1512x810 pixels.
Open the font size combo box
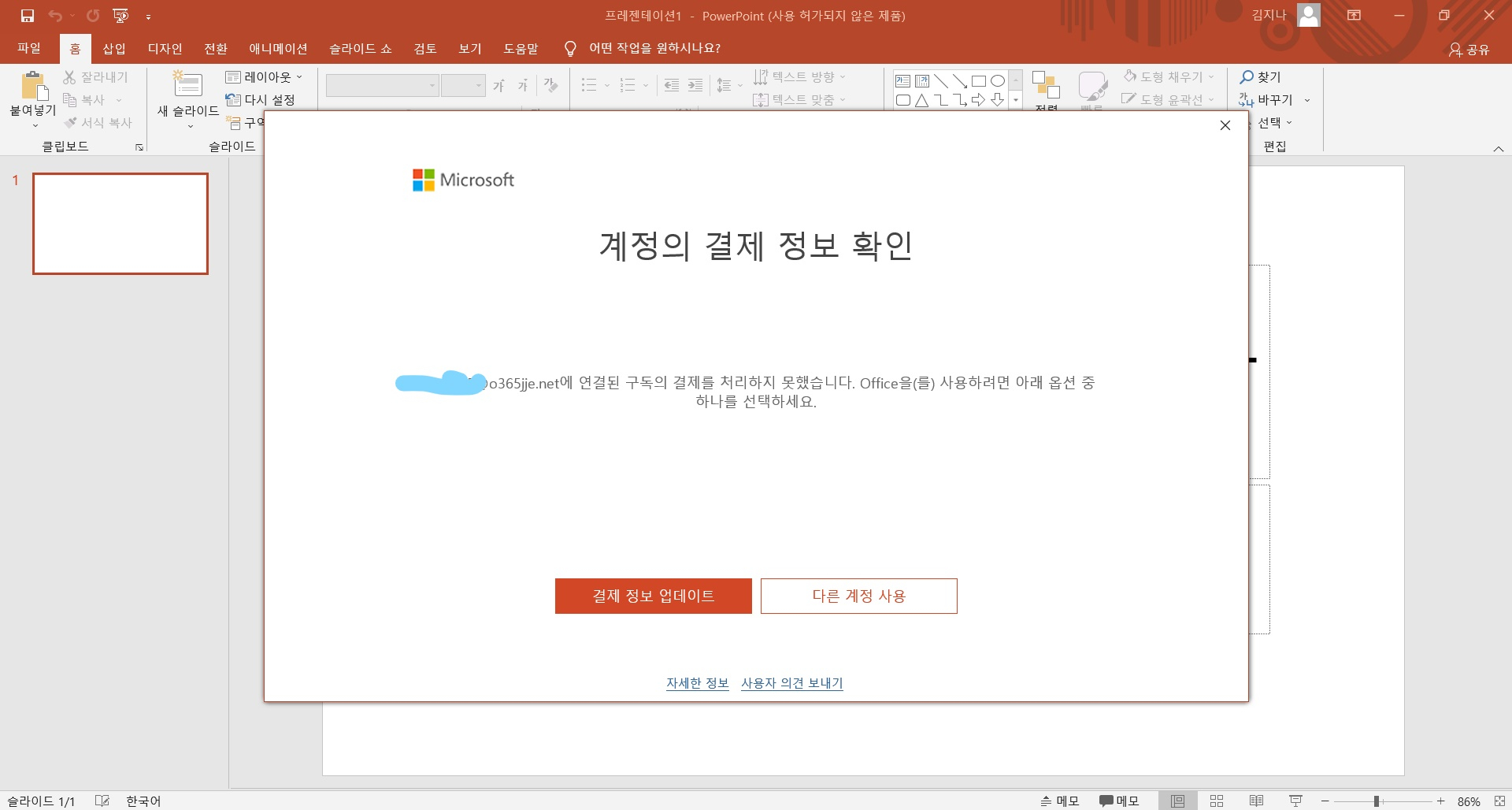click(463, 85)
